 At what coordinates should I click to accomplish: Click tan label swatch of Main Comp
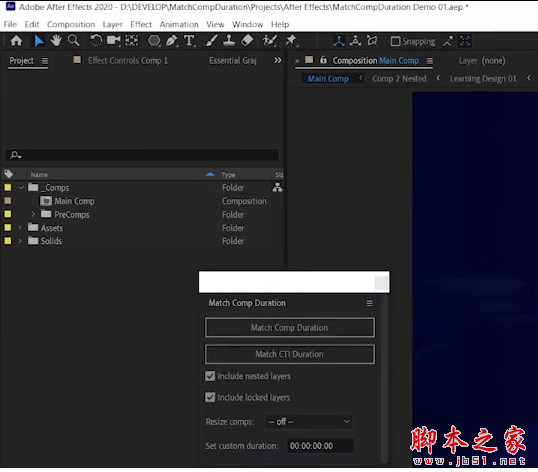point(8,201)
